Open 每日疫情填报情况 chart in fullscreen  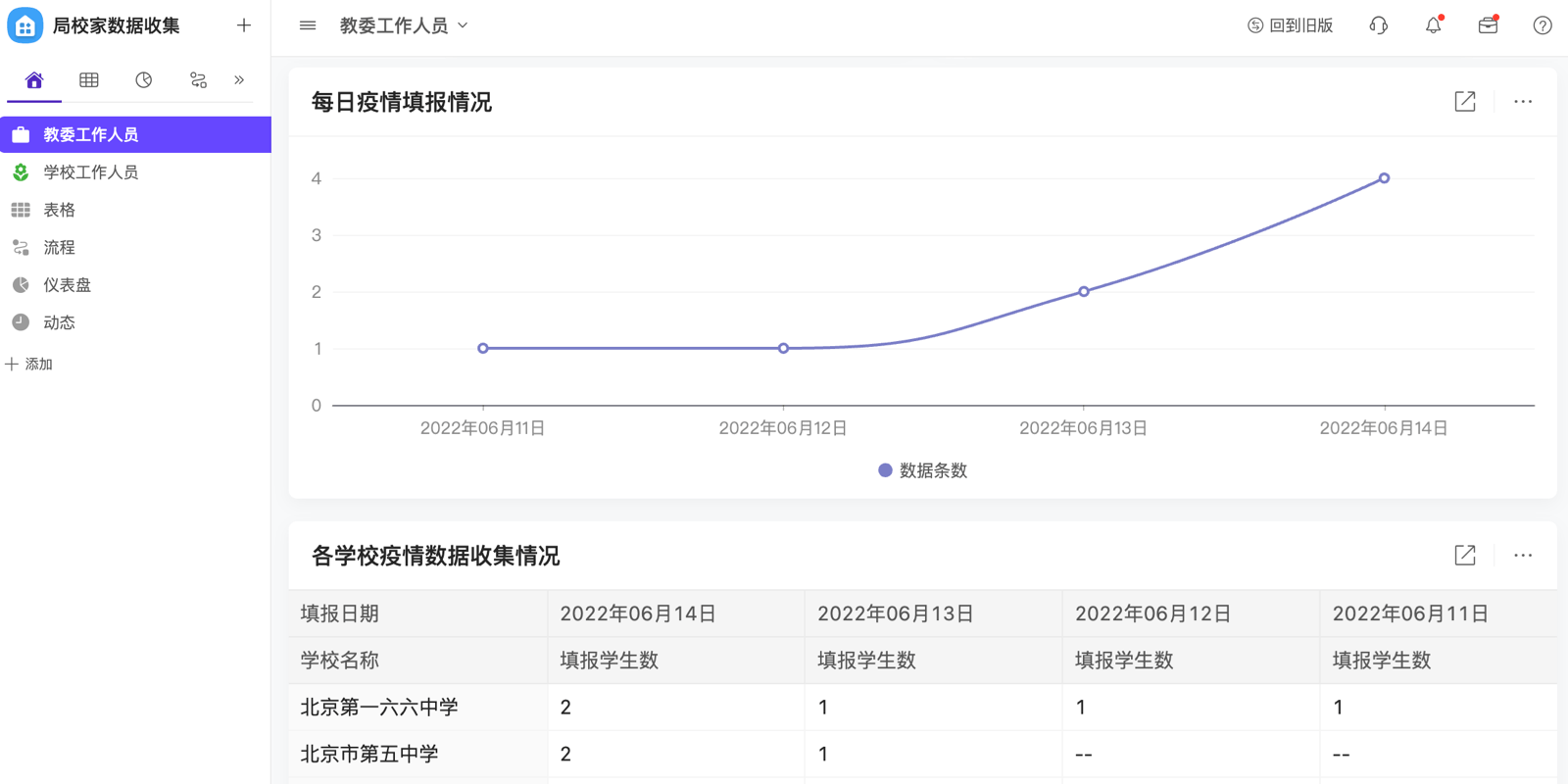coord(1464,102)
